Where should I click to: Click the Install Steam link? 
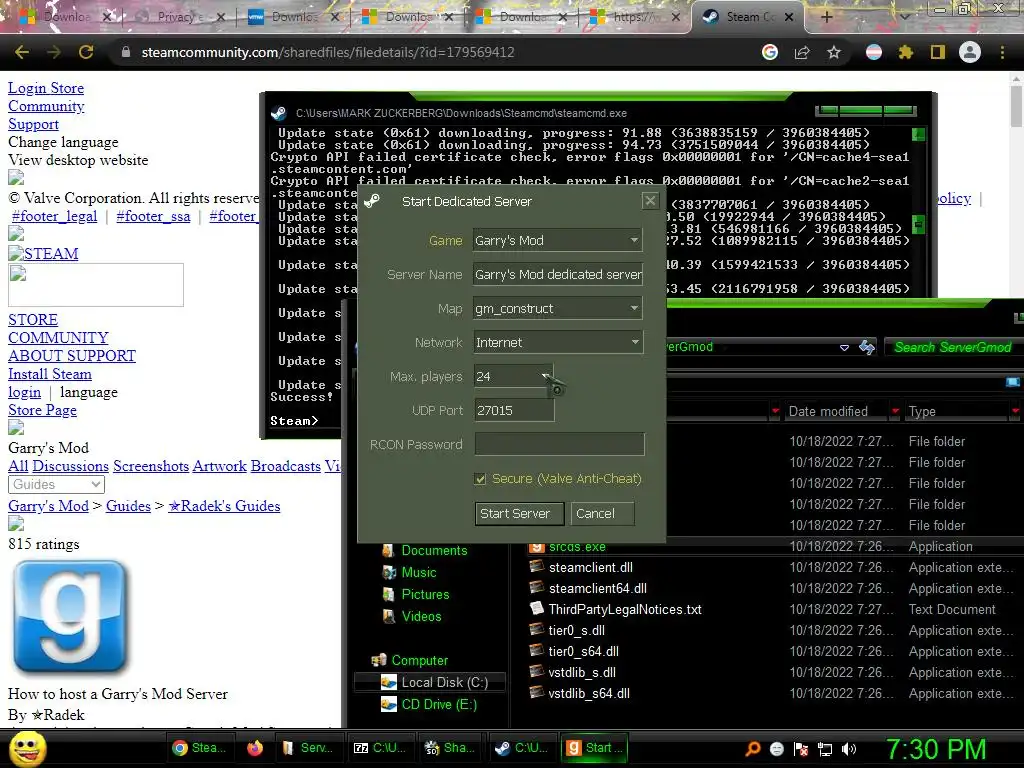[50, 374]
